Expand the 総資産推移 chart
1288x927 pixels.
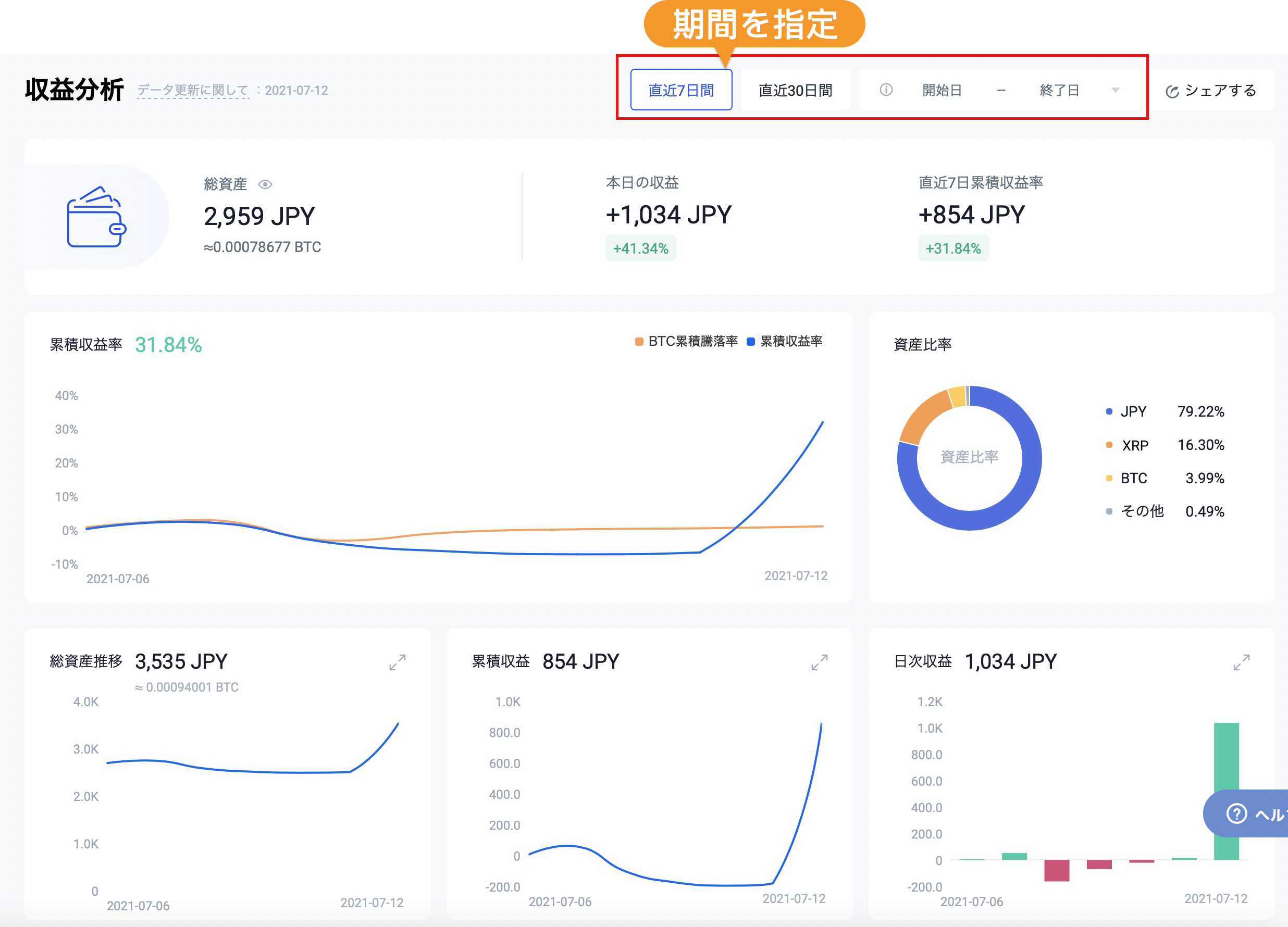398,662
